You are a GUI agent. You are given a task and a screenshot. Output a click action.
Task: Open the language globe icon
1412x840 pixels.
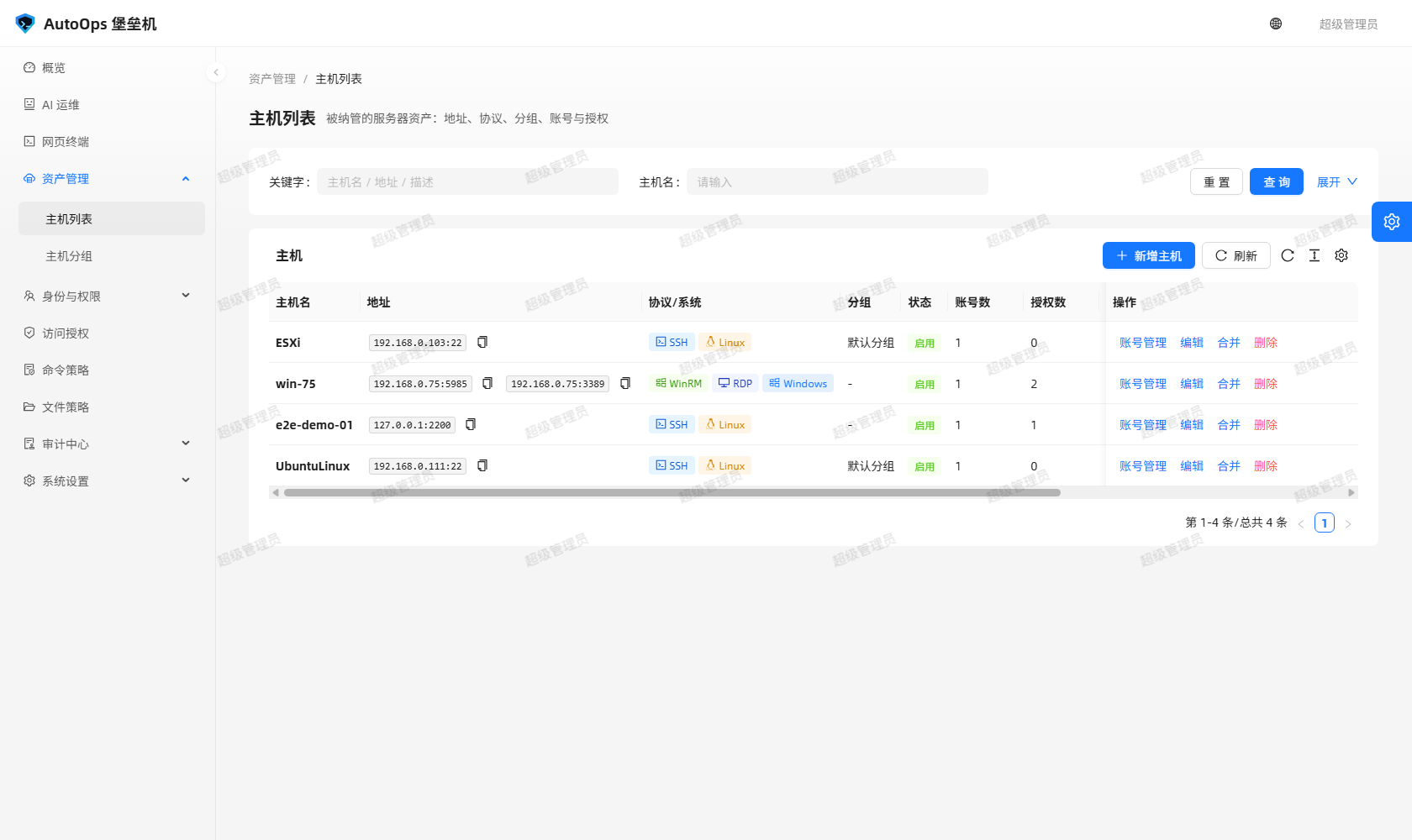click(x=1276, y=24)
